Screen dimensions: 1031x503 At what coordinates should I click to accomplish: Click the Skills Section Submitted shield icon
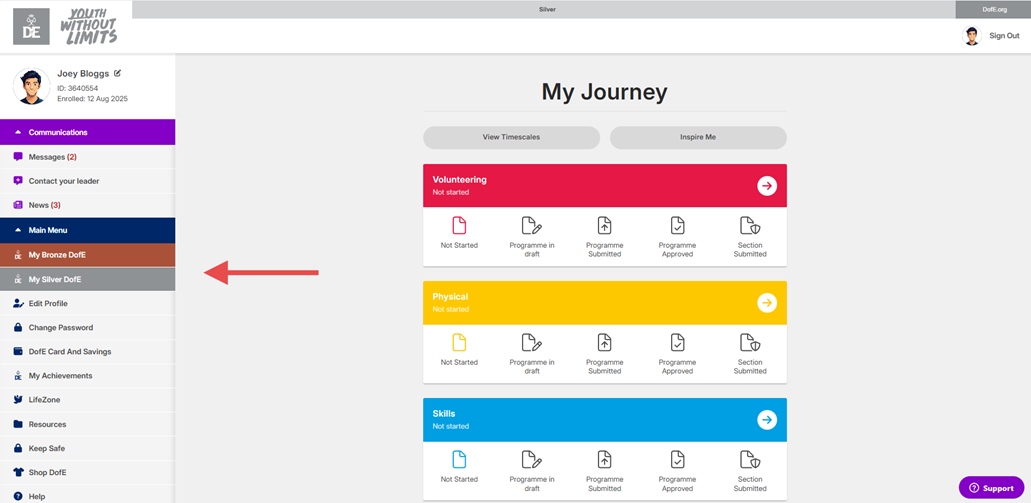point(750,460)
